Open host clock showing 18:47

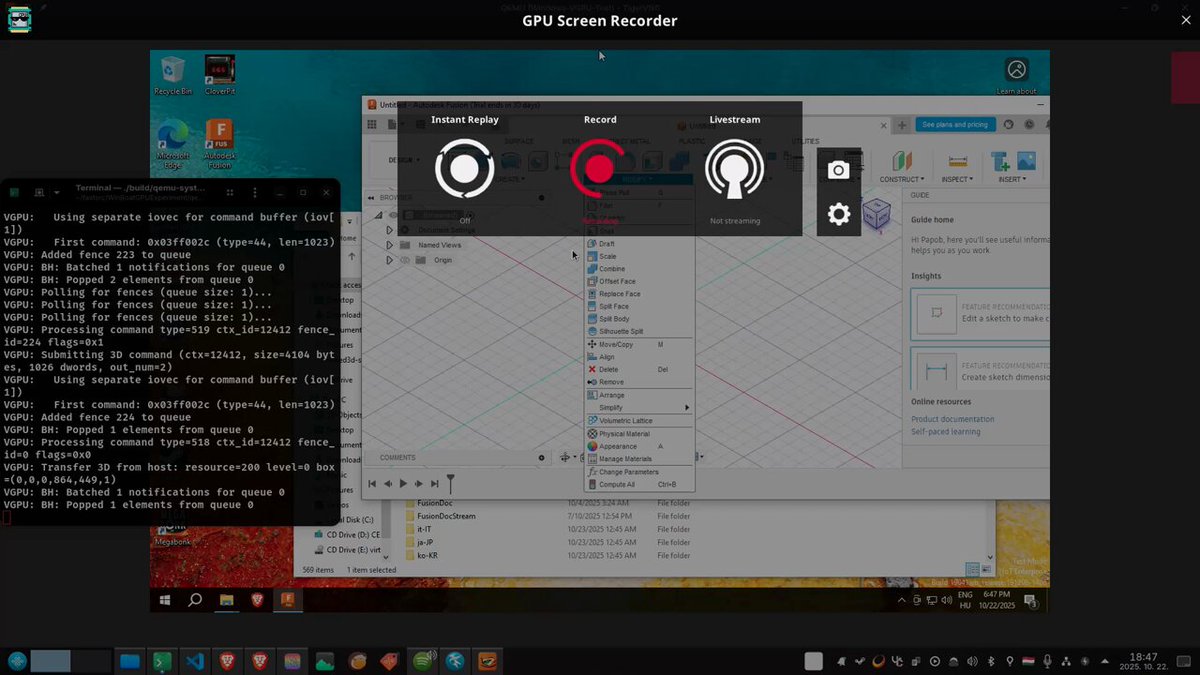click(1143, 661)
